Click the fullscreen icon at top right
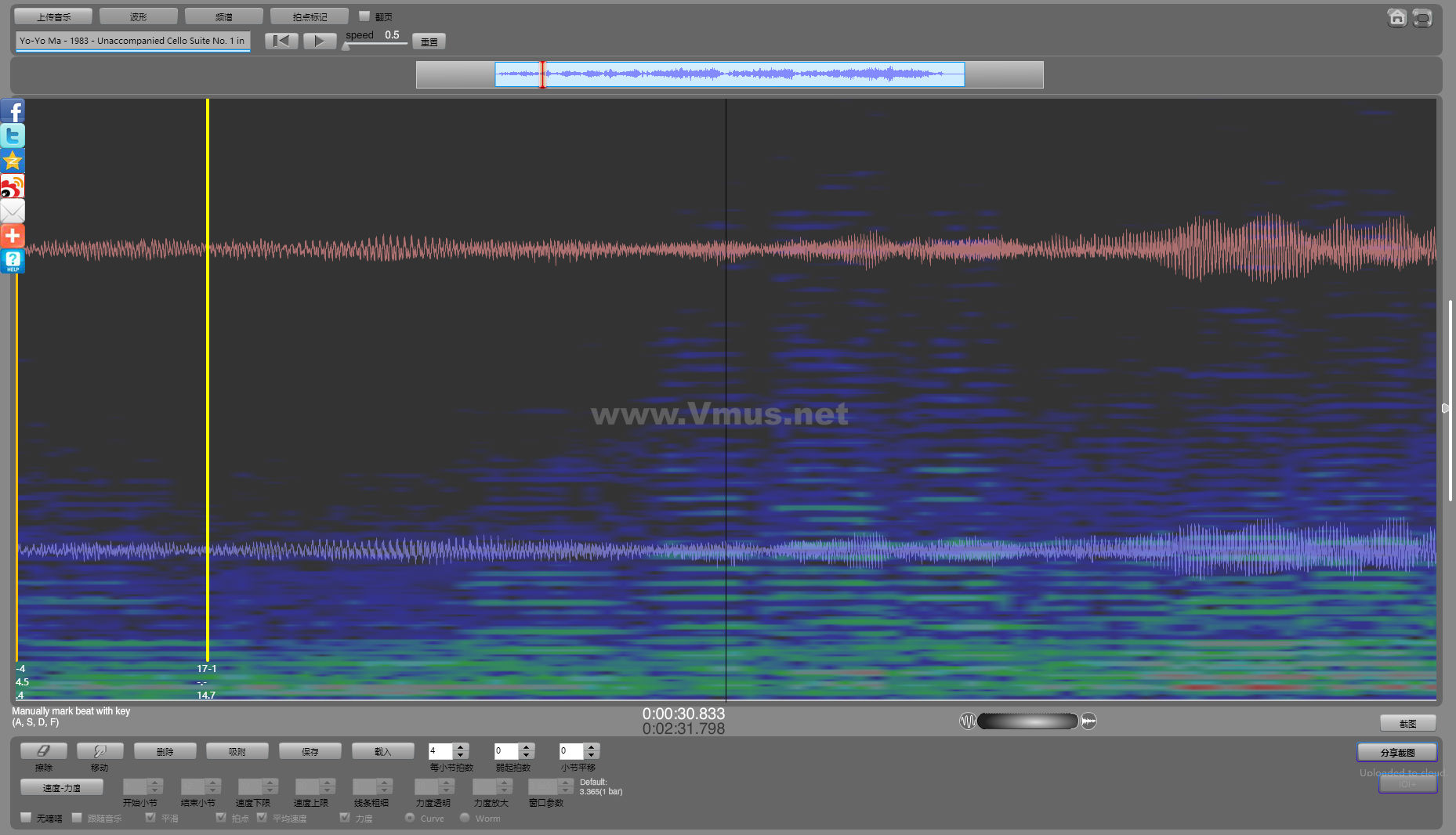 (x=1422, y=18)
